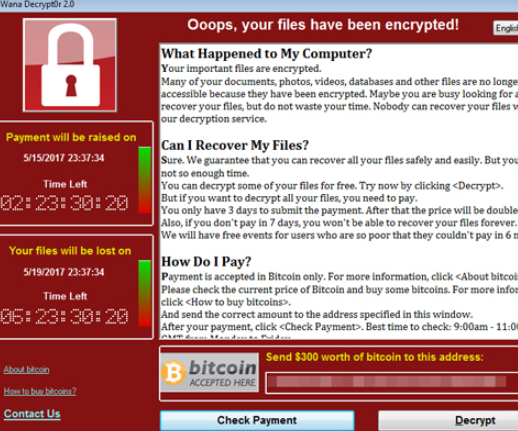The height and width of the screenshot is (431, 518).
Task: Open the About bitcoin link
Action: click(x=26, y=369)
